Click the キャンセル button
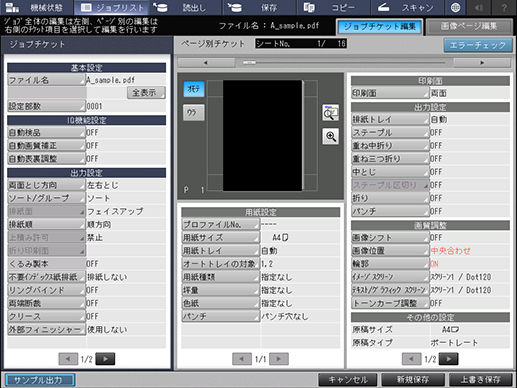 pos(348,380)
